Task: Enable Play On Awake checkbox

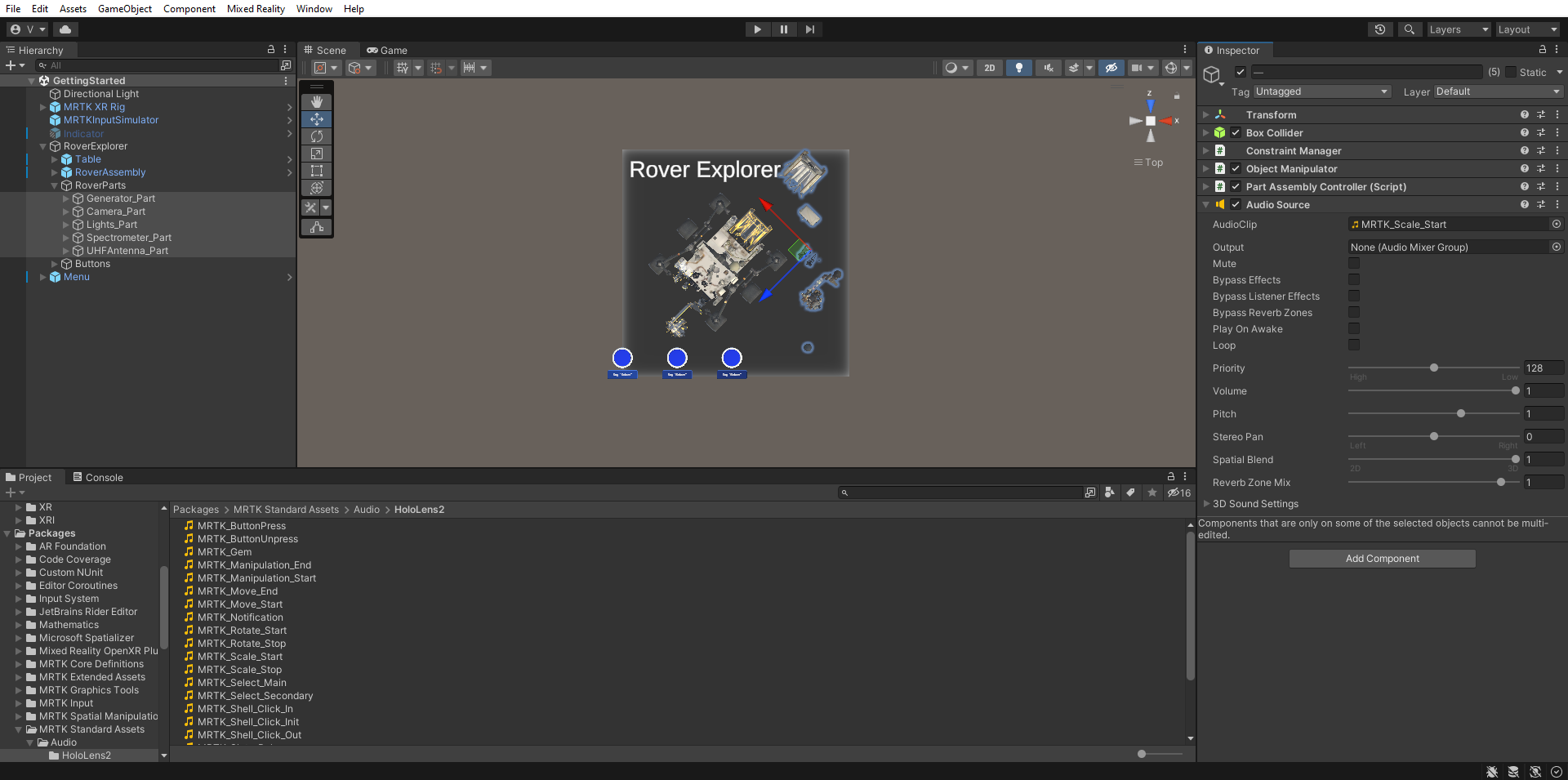Action: click(1354, 328)
